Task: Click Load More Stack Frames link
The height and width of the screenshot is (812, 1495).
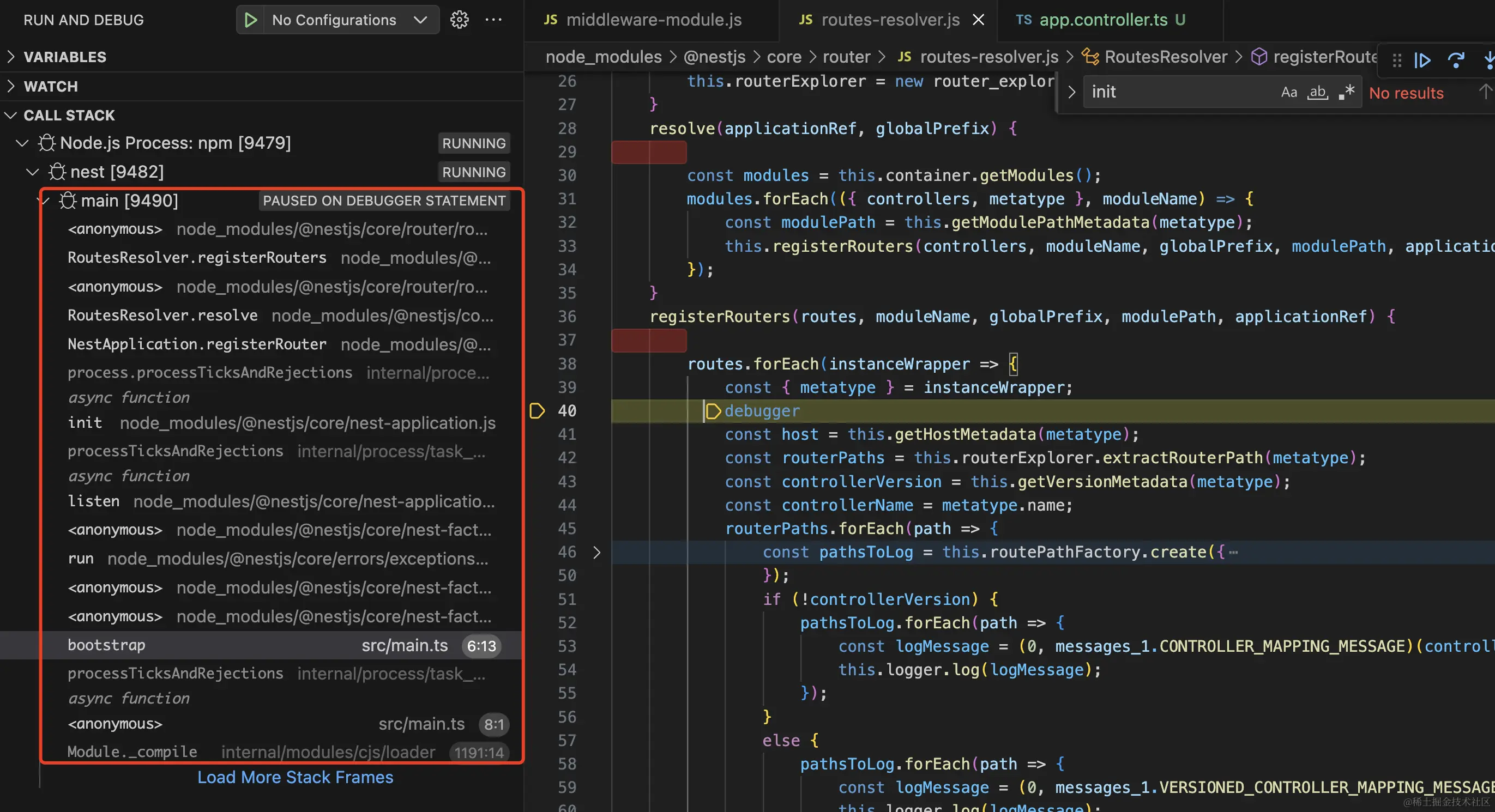Action: [295, 777]
